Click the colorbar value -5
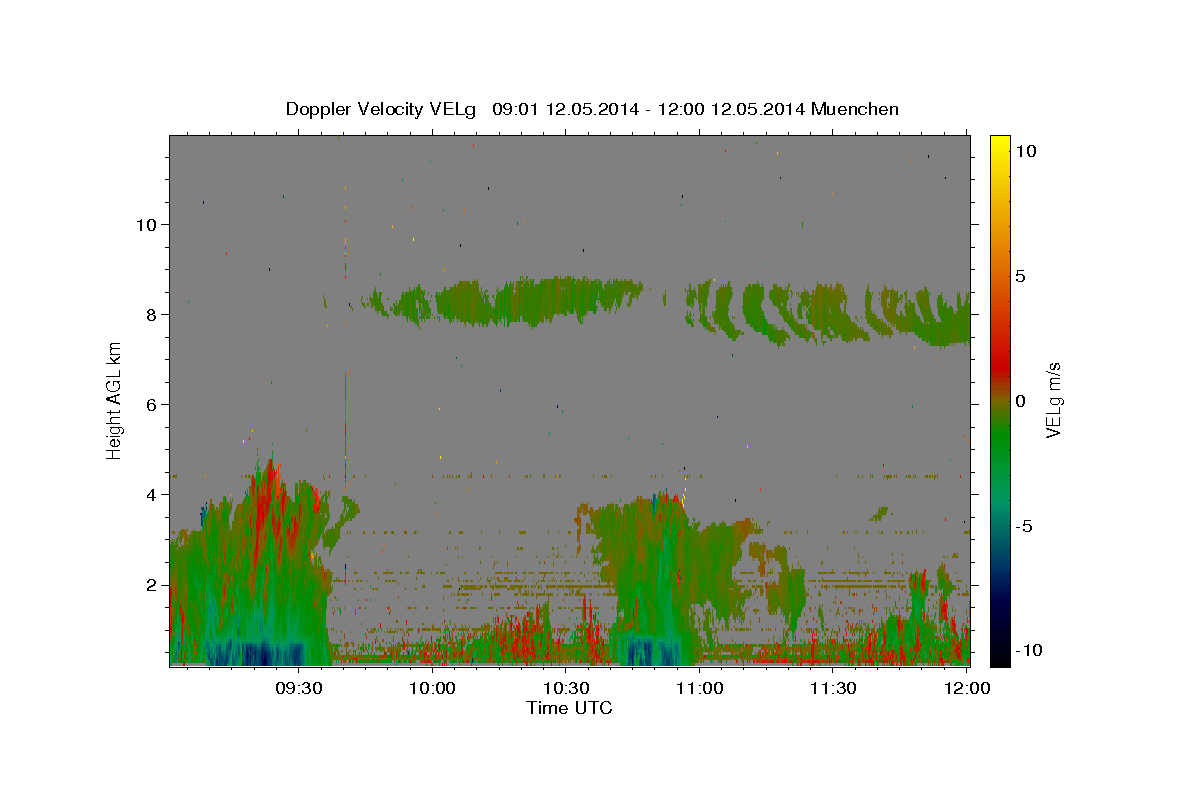This screenshot has height=800, width=1200. pos(1024,525)
